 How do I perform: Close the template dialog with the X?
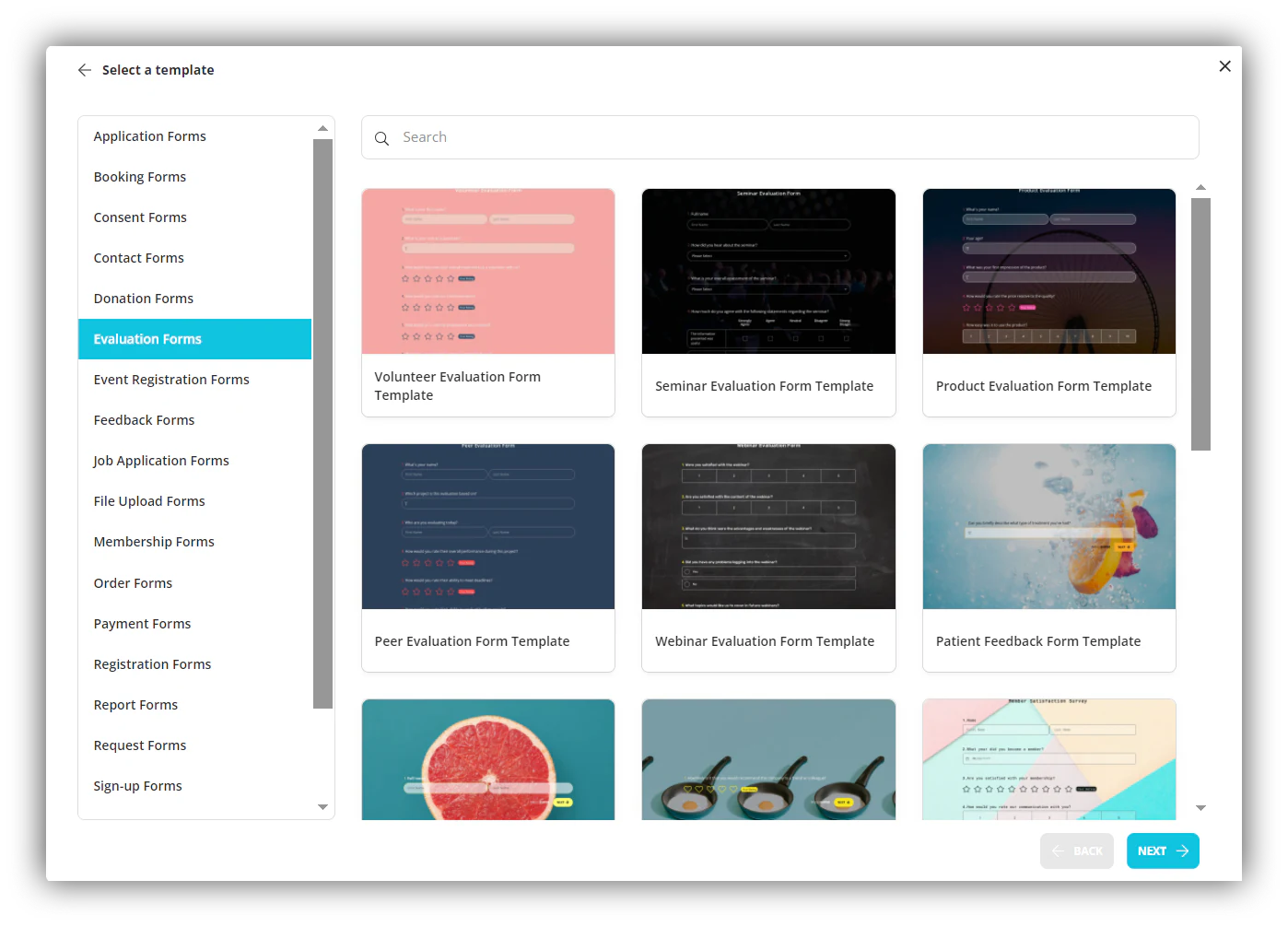pos(1224,66)
